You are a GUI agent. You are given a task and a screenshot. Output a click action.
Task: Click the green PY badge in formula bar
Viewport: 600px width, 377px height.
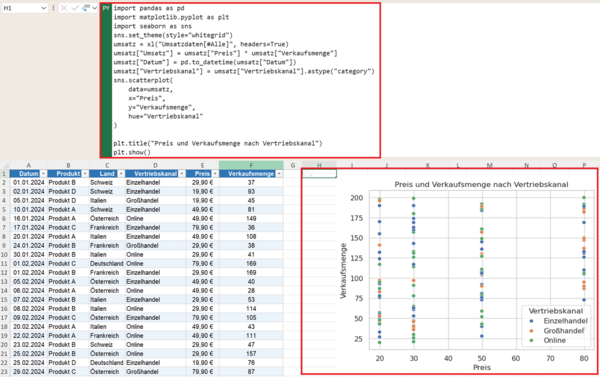coord(106,8)
